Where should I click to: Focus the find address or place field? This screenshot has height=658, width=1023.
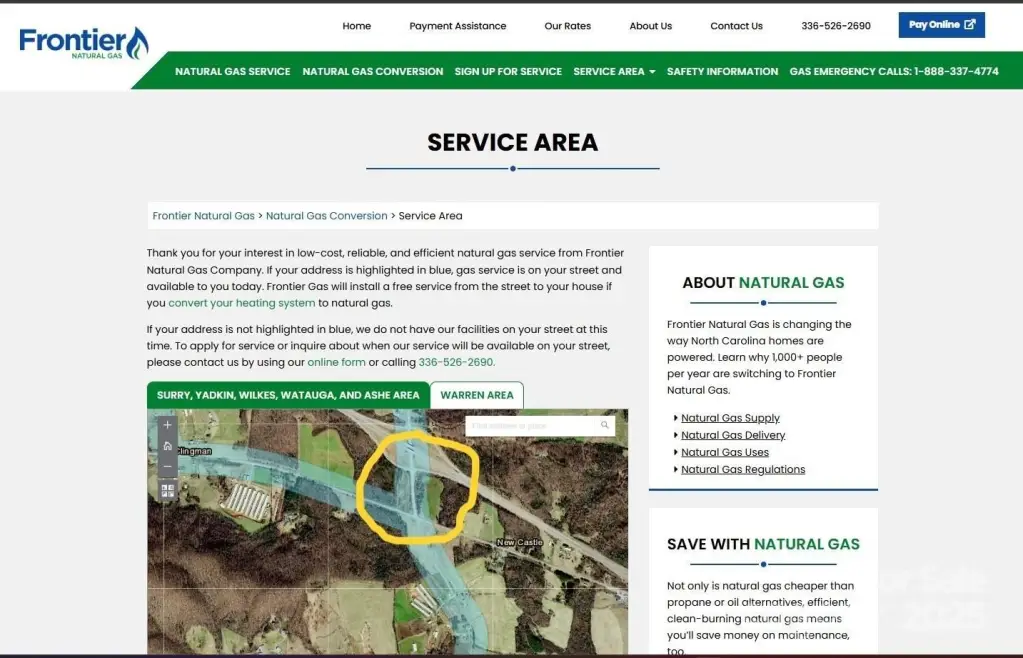coord(530,426)
